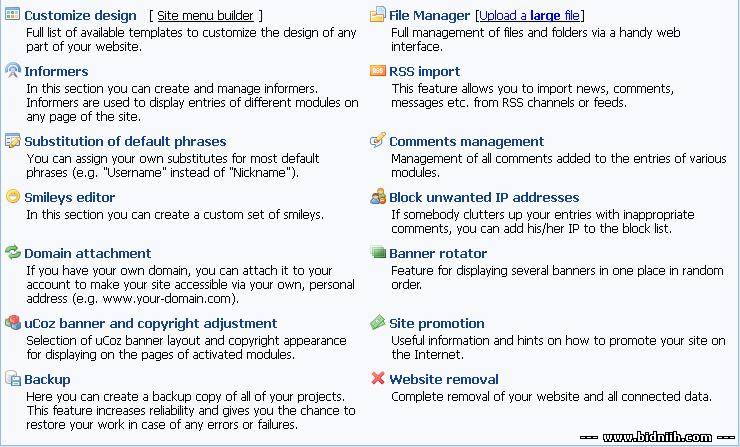Click the File Manager folder icon

point(378,15)
